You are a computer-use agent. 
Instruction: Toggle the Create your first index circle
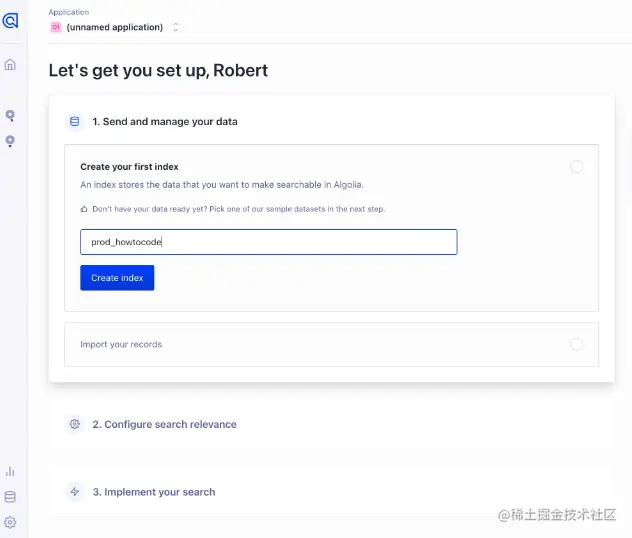click(x=576, y=166)
